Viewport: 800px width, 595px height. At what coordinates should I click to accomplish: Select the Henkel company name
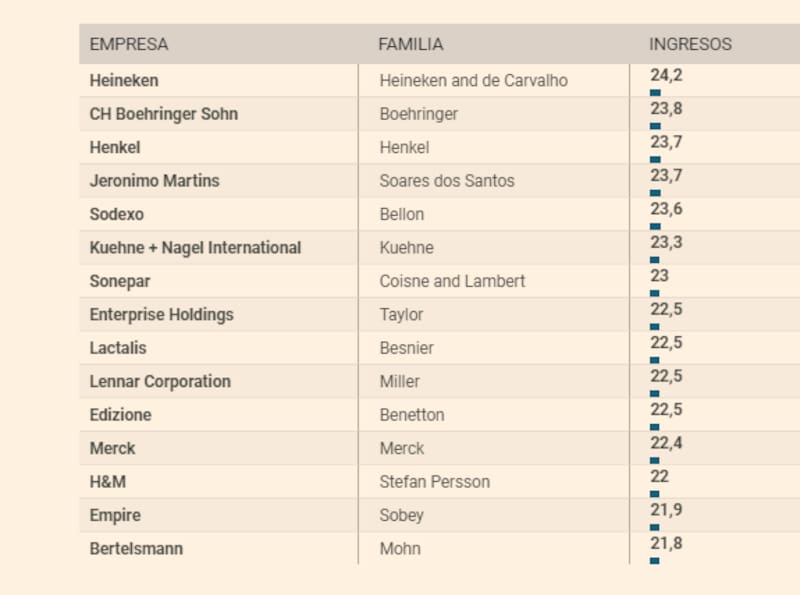(115, 147)
